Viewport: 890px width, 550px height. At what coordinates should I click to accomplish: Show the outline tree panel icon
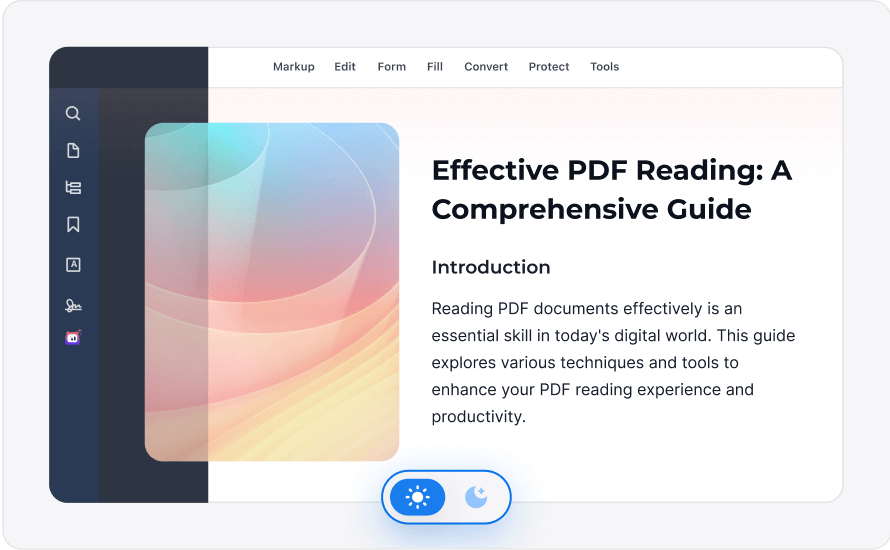click(x=73, y=188)
